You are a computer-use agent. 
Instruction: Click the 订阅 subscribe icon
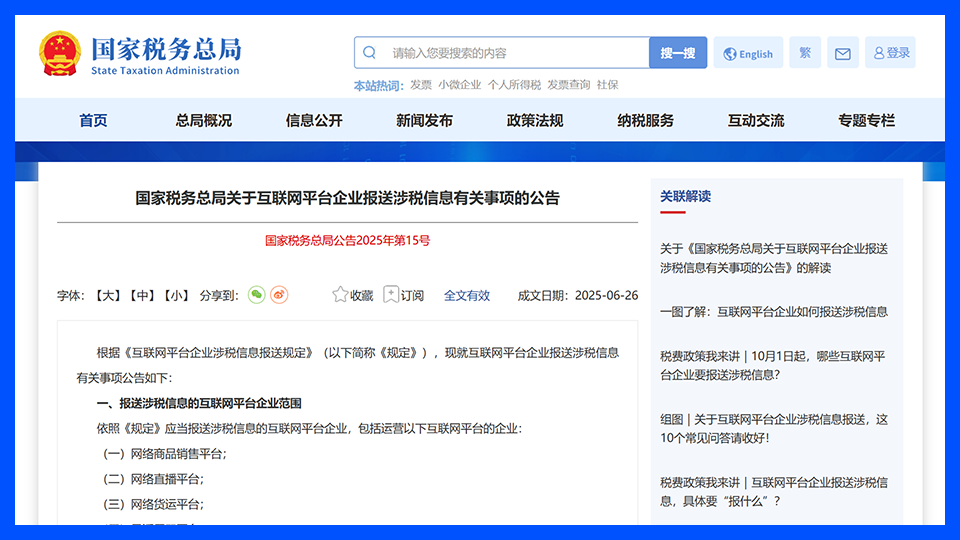pos(391,295)
